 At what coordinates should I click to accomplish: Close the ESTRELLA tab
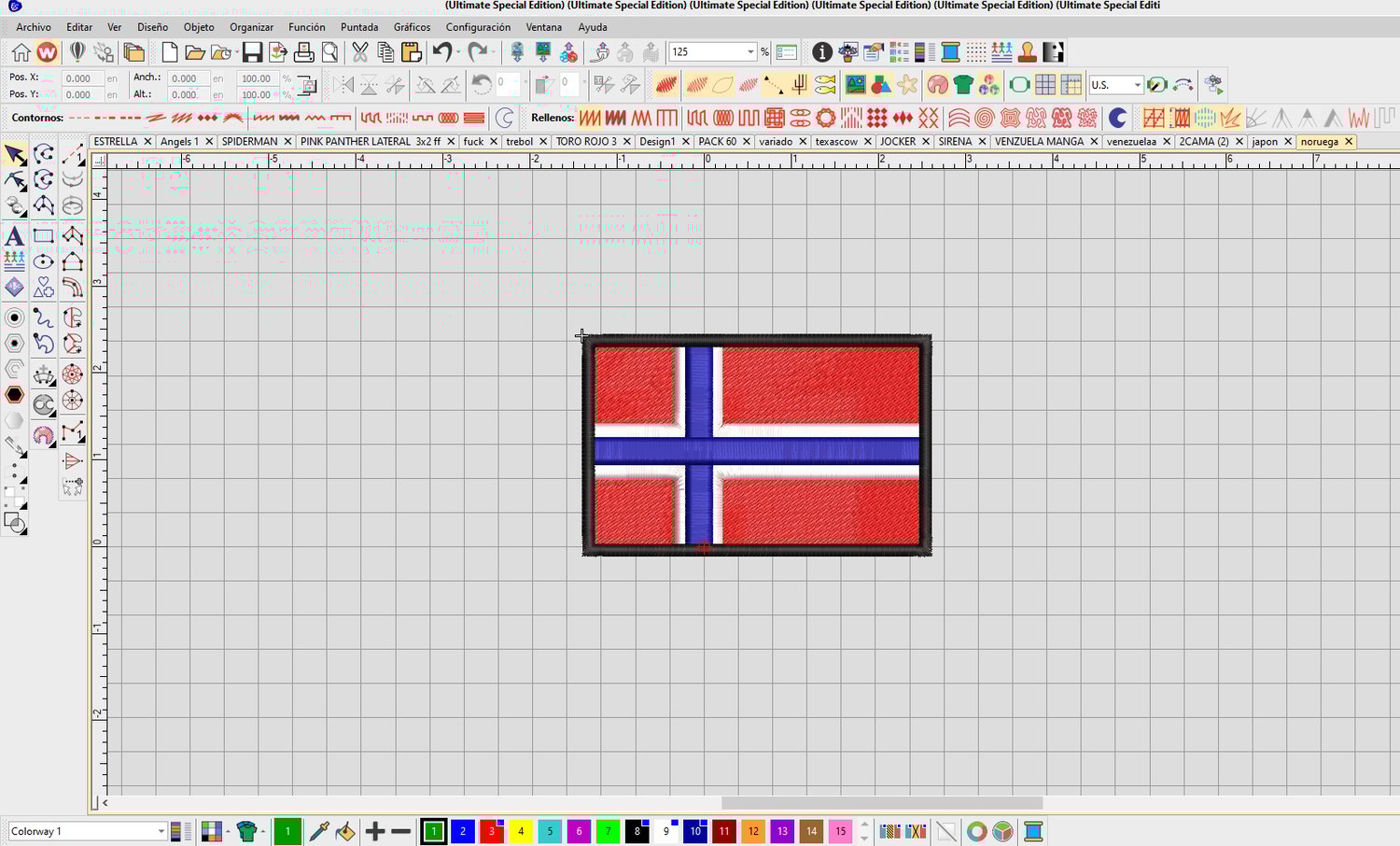tap(147, 142)
